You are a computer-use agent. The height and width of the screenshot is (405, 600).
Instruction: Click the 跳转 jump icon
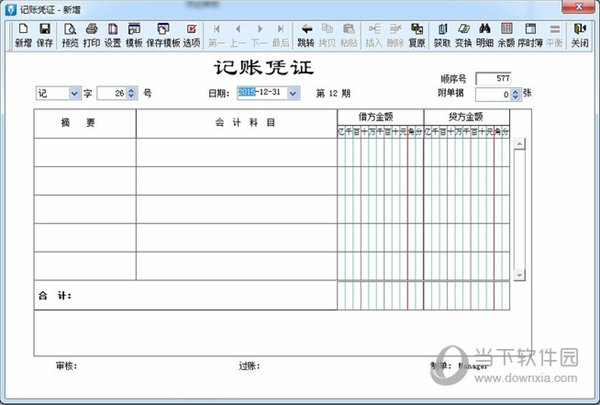305,34
